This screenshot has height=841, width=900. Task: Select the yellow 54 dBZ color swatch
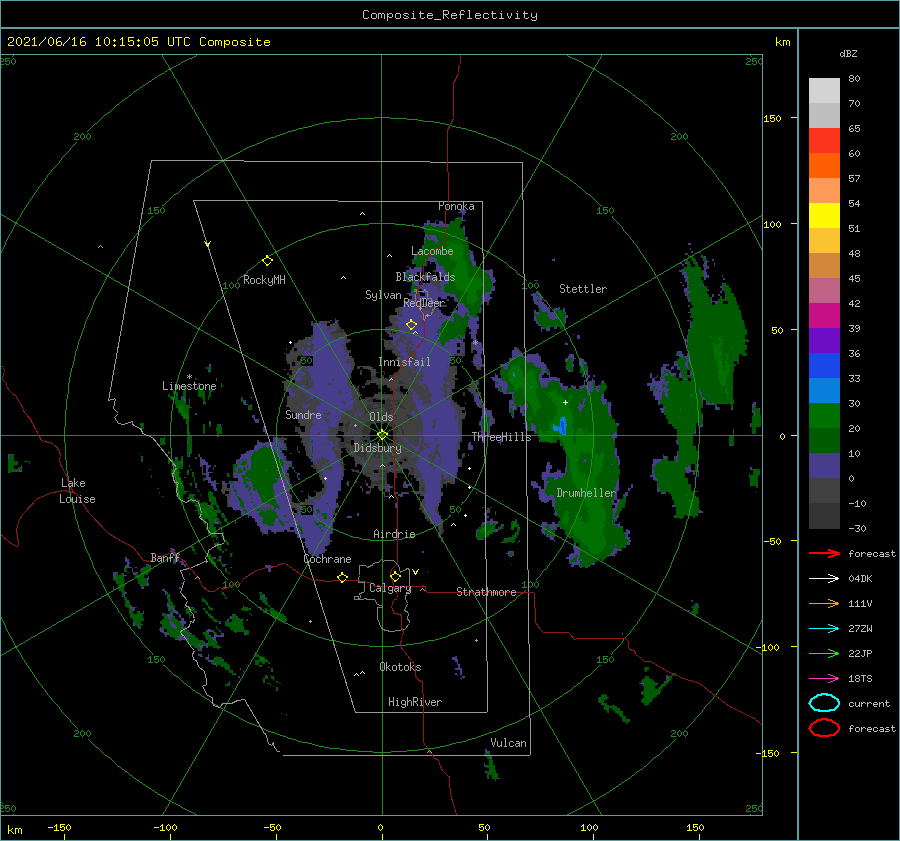pyautogui.click(x=824, y=215)
